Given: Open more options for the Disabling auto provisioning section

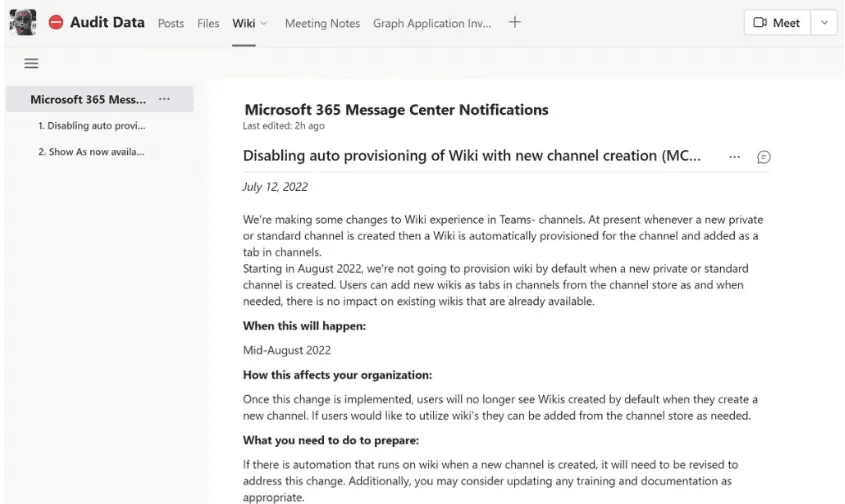Looking at the screenshot, I should [735, 157].
